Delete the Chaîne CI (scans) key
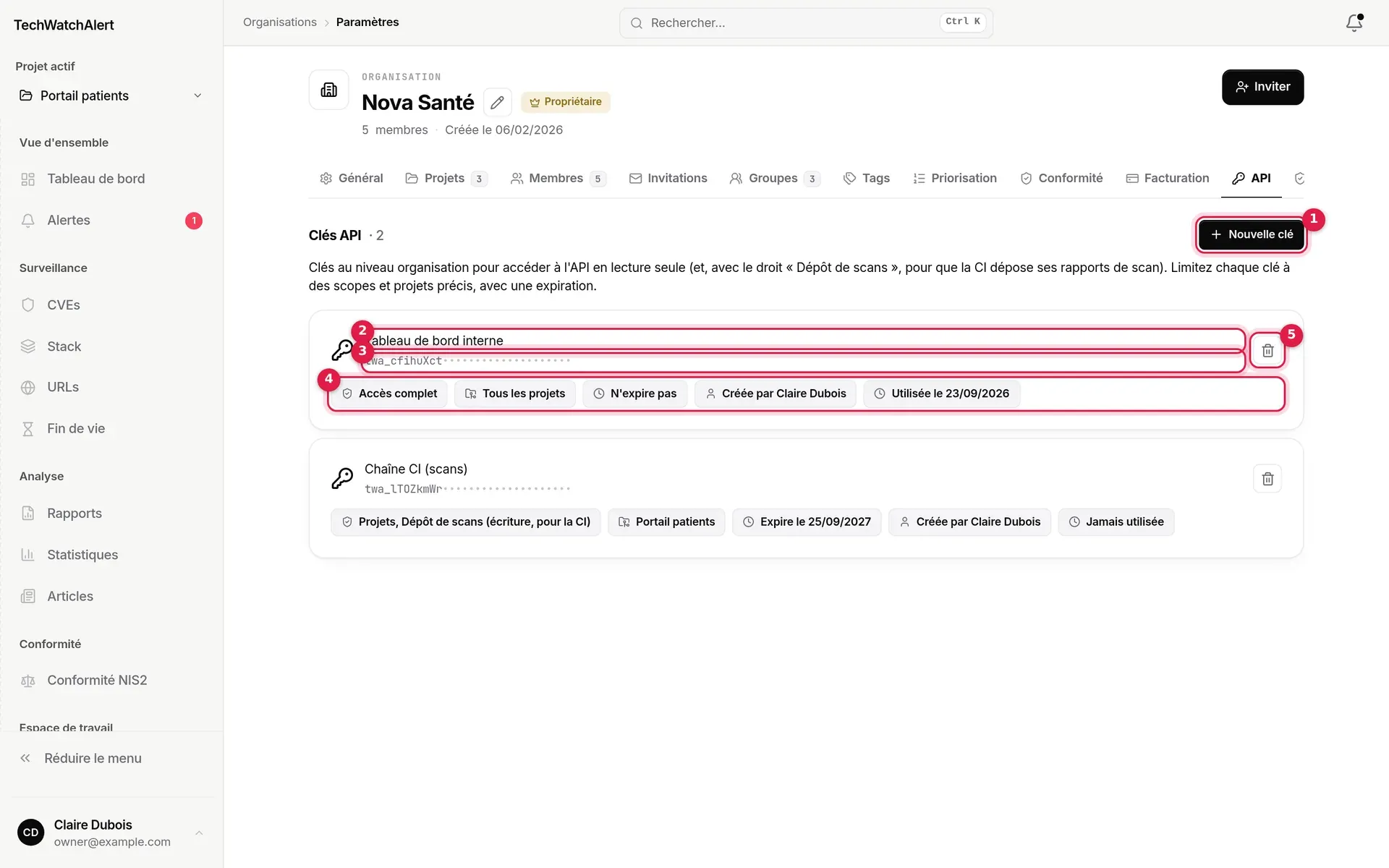 click(1267, 479)
